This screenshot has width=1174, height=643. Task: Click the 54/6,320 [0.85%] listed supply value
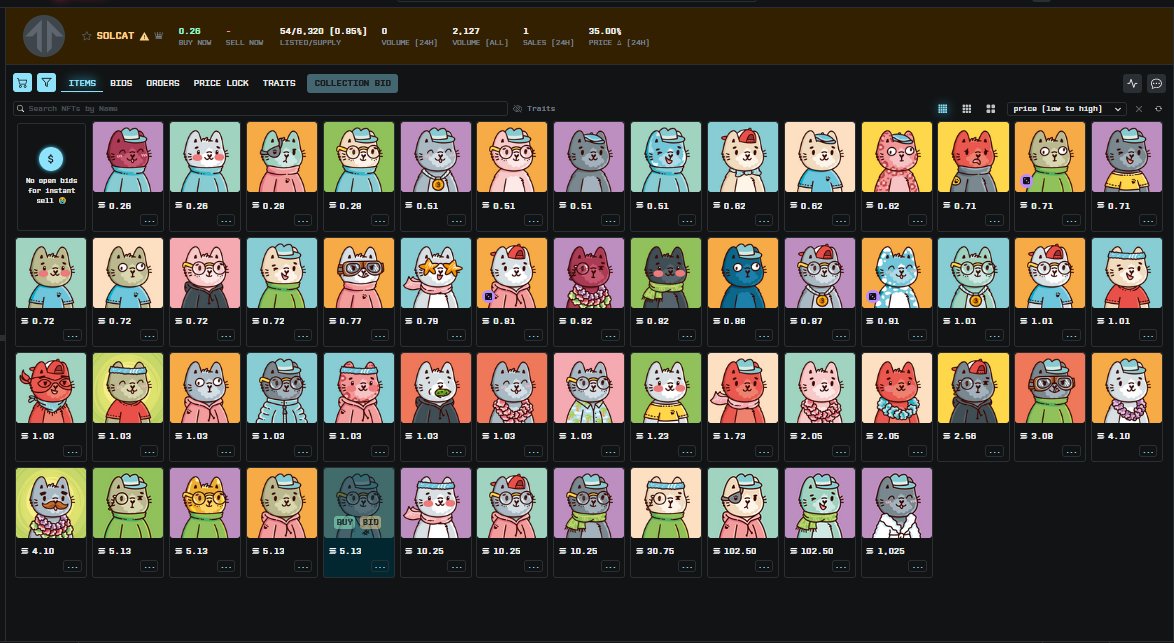[x=323, y=31]
